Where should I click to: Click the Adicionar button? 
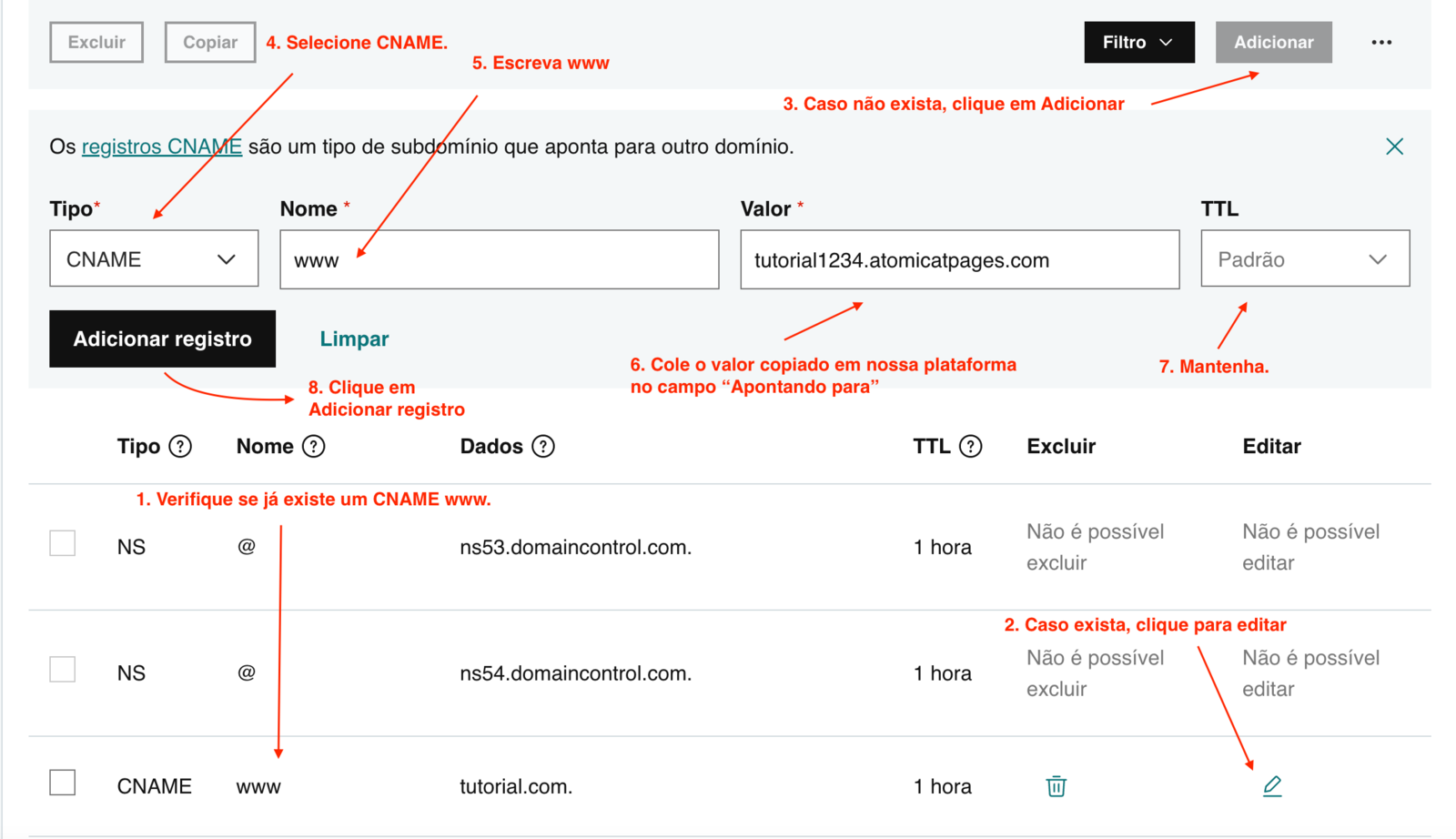[x=1274, y=43]
